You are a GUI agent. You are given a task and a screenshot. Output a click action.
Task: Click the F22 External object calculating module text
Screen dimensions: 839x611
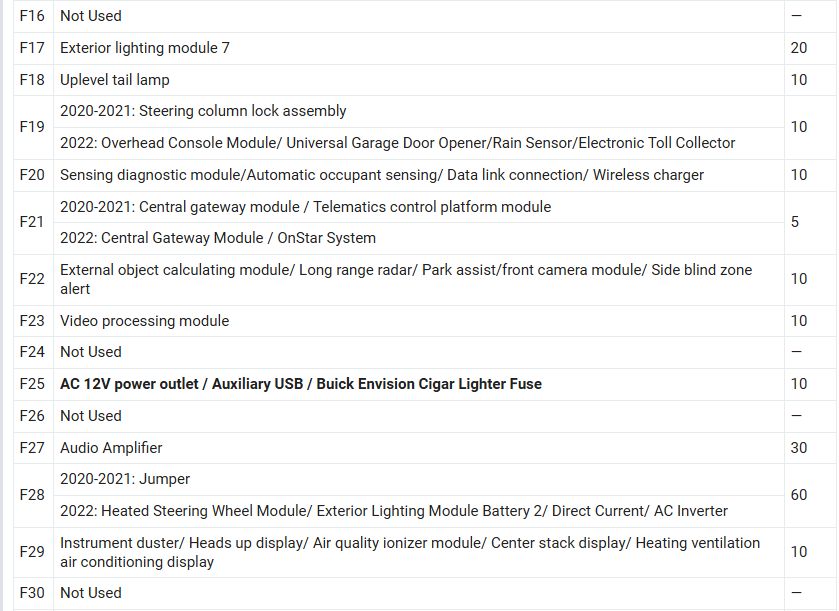pos(405,279)
